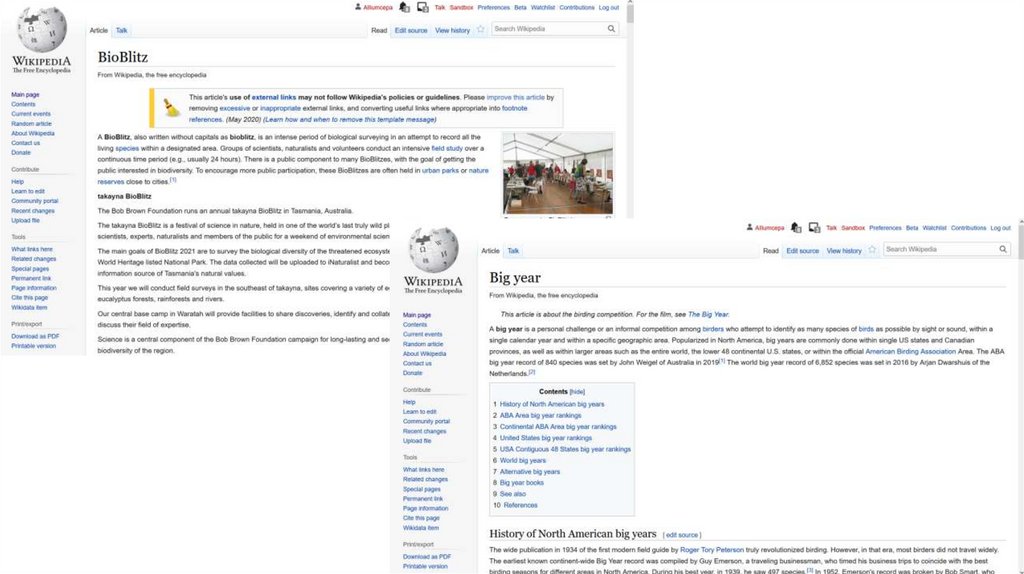Open Edit source tab in Big year window
This screenshot has width=1024, height=574.
803,251
